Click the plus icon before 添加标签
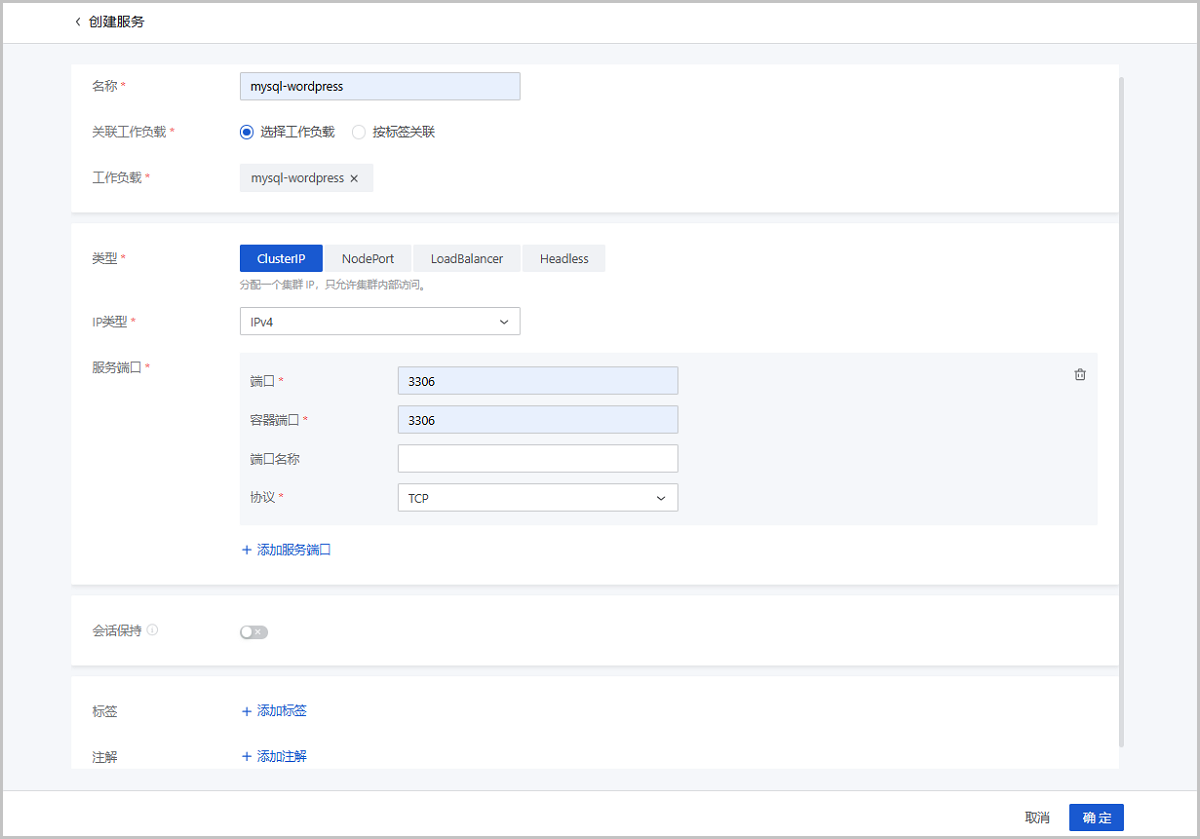Viewport: 1200px width, 839px height. 247,710
